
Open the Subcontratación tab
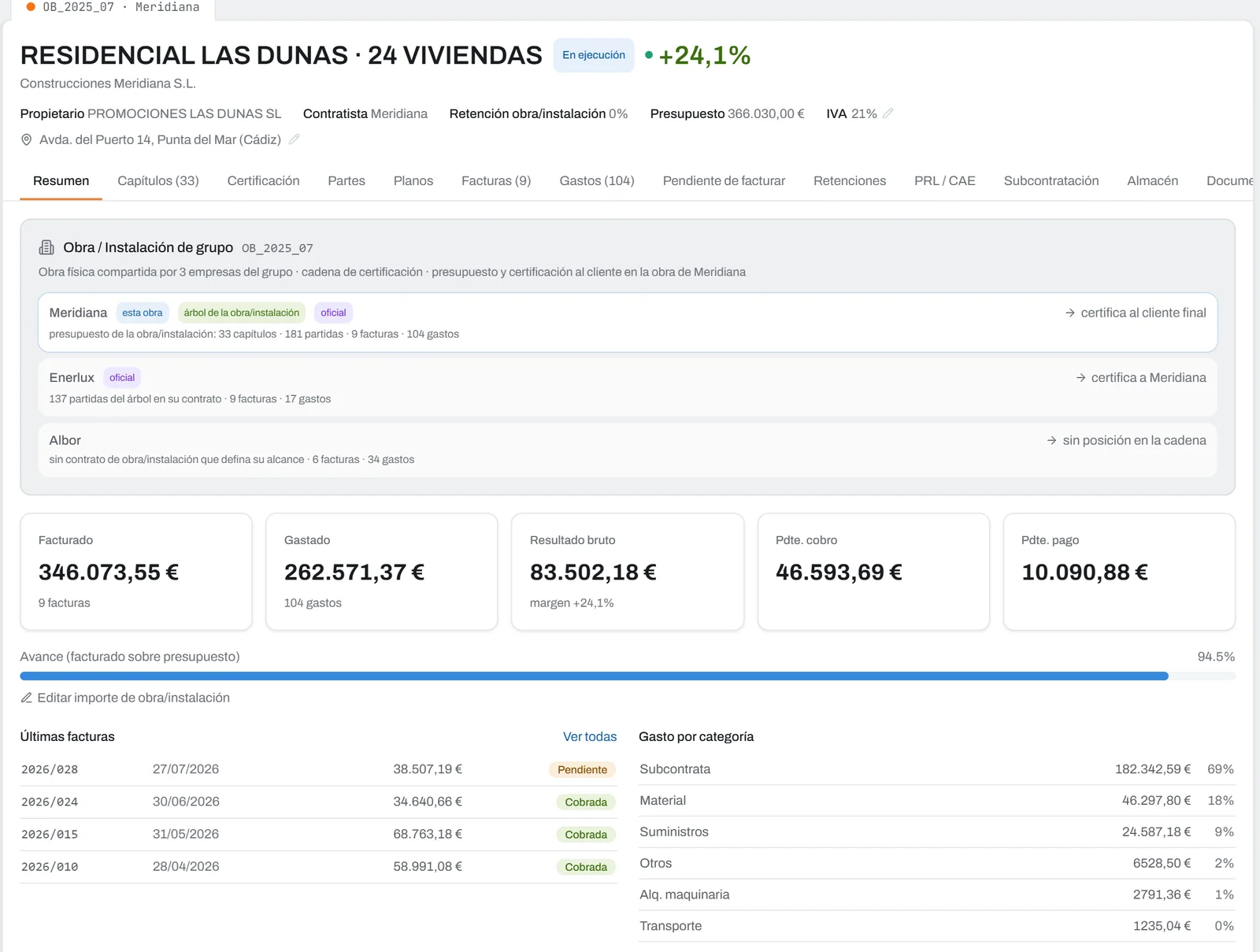point(1051,181)
